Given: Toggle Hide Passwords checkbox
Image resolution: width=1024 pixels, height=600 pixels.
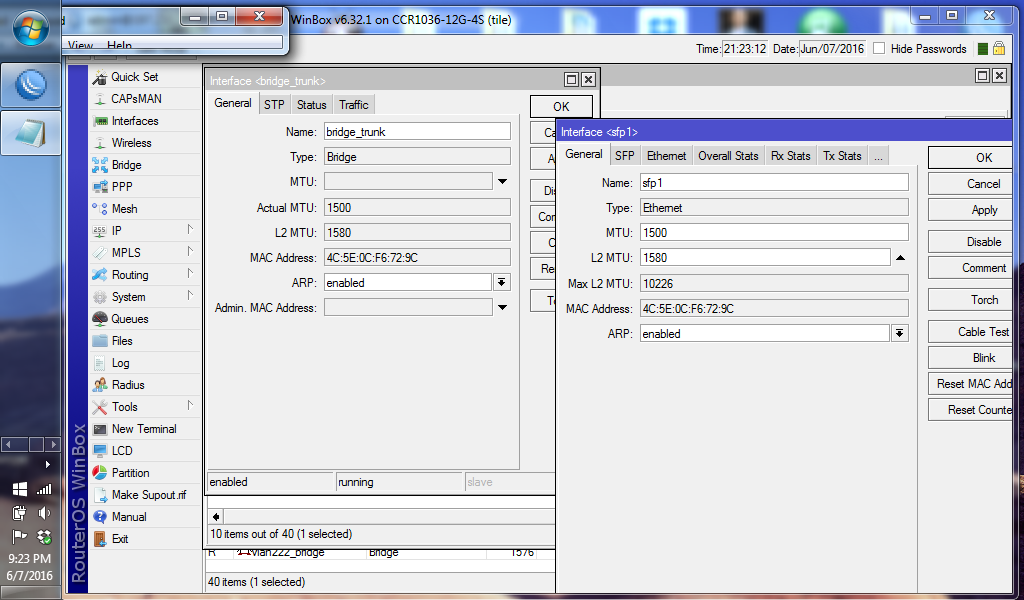Looking at the screenshot, I should click(879, 48).
